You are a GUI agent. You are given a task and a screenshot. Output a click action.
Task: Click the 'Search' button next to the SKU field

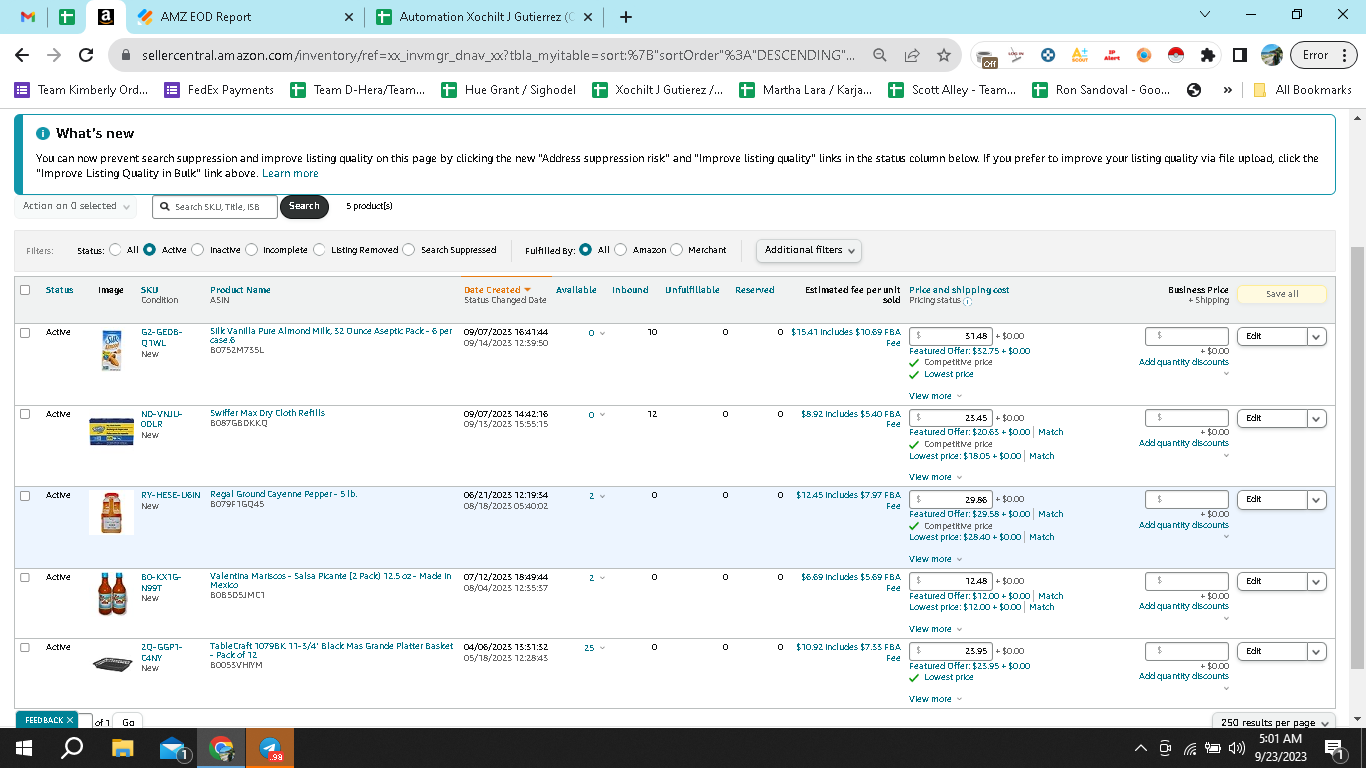pos(304,206)
